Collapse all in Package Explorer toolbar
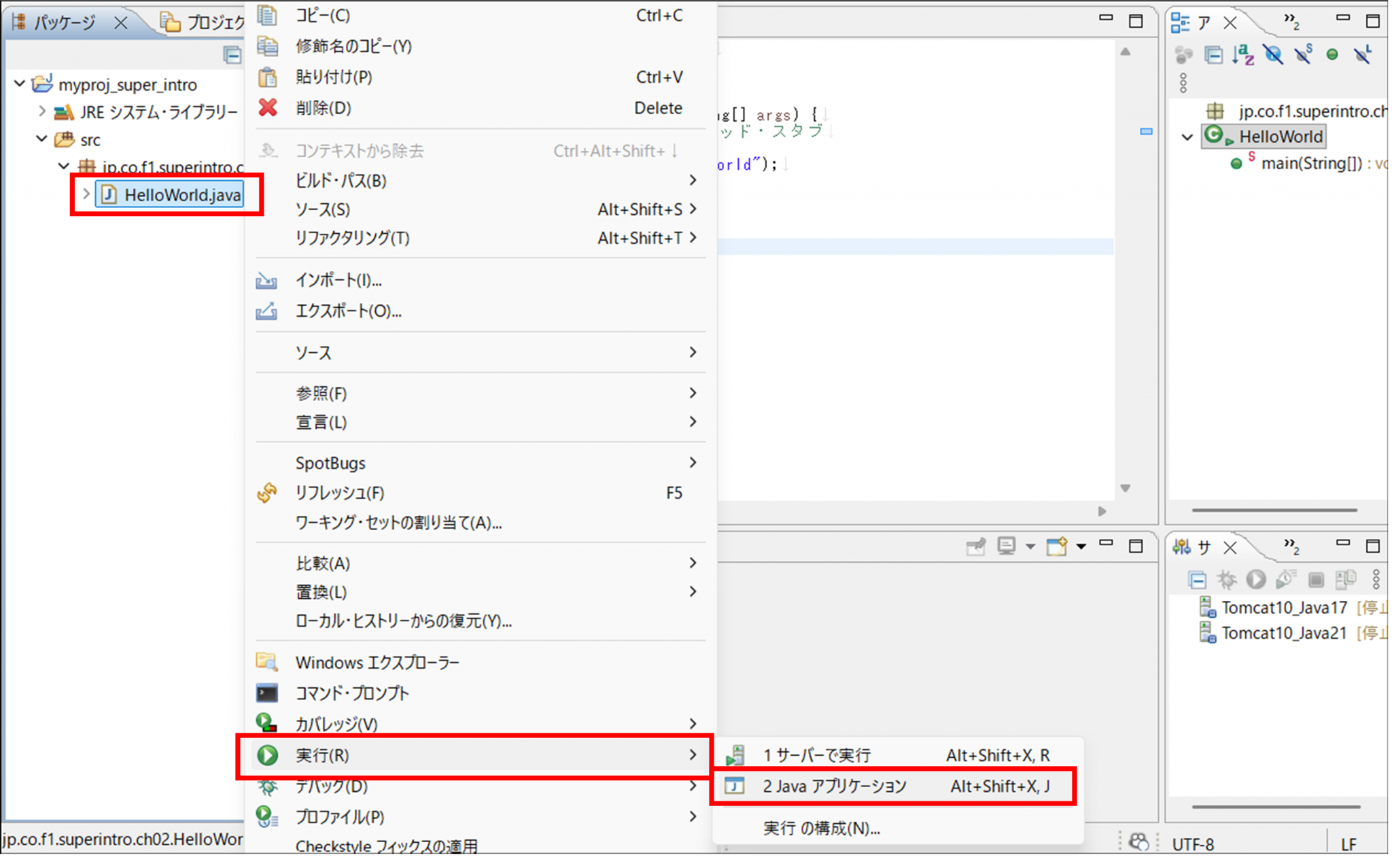The width and height of the screenshot is (1392, 868). [232, 54]
